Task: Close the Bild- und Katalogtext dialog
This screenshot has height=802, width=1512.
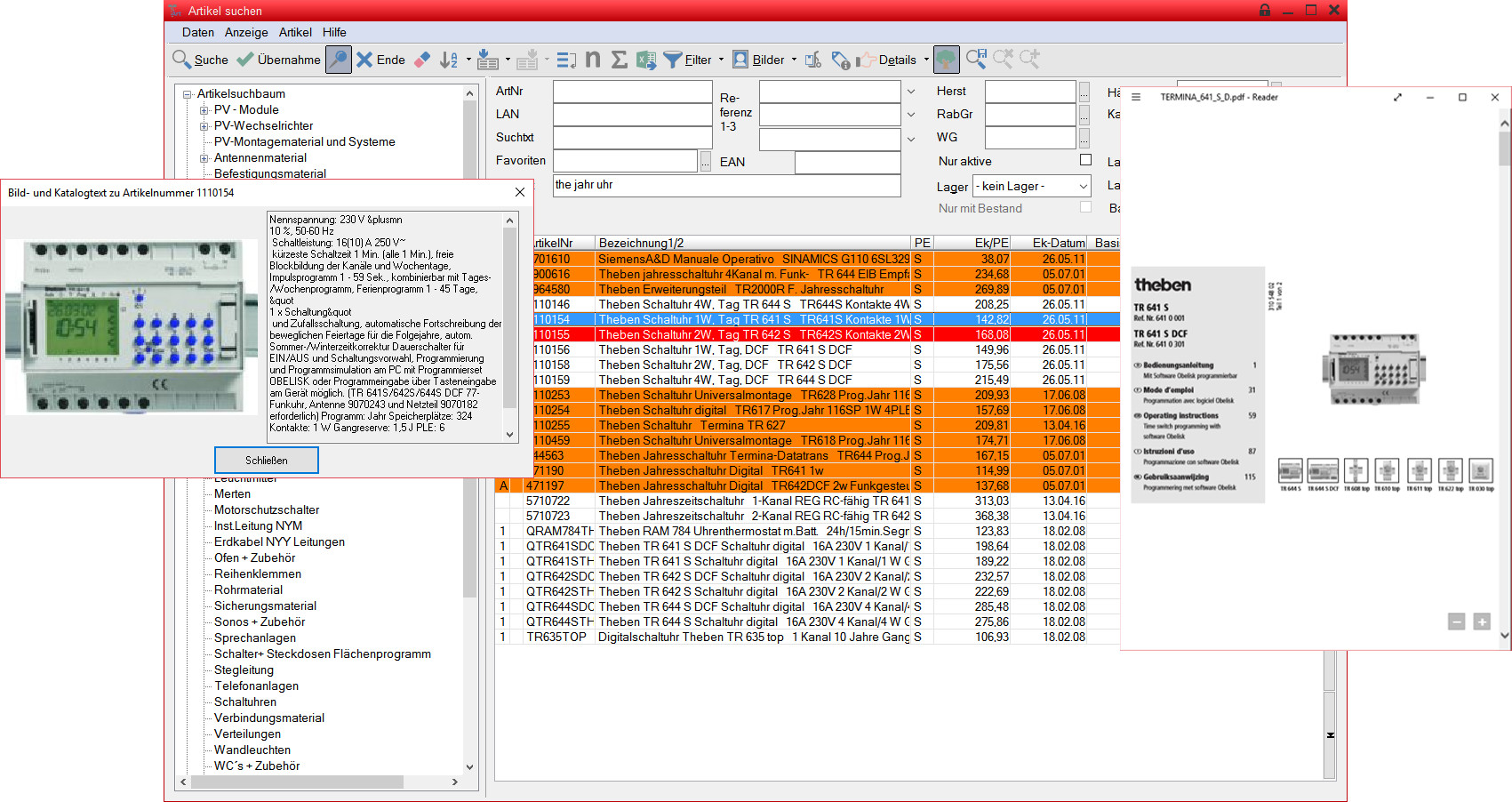Action: pos(520,192)
